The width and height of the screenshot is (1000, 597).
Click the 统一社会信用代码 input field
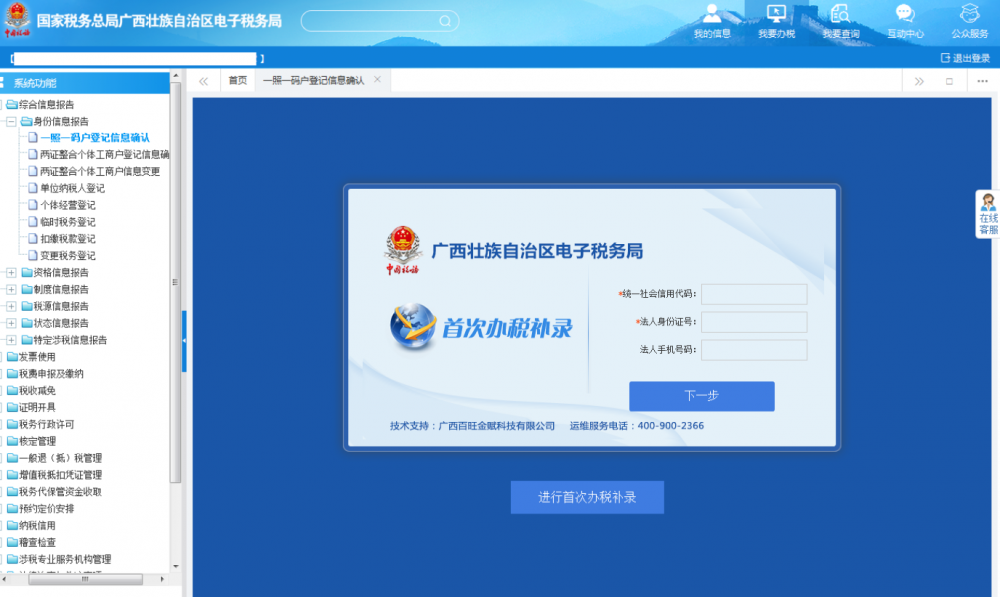pyautogui.click(x=753, y=294)
